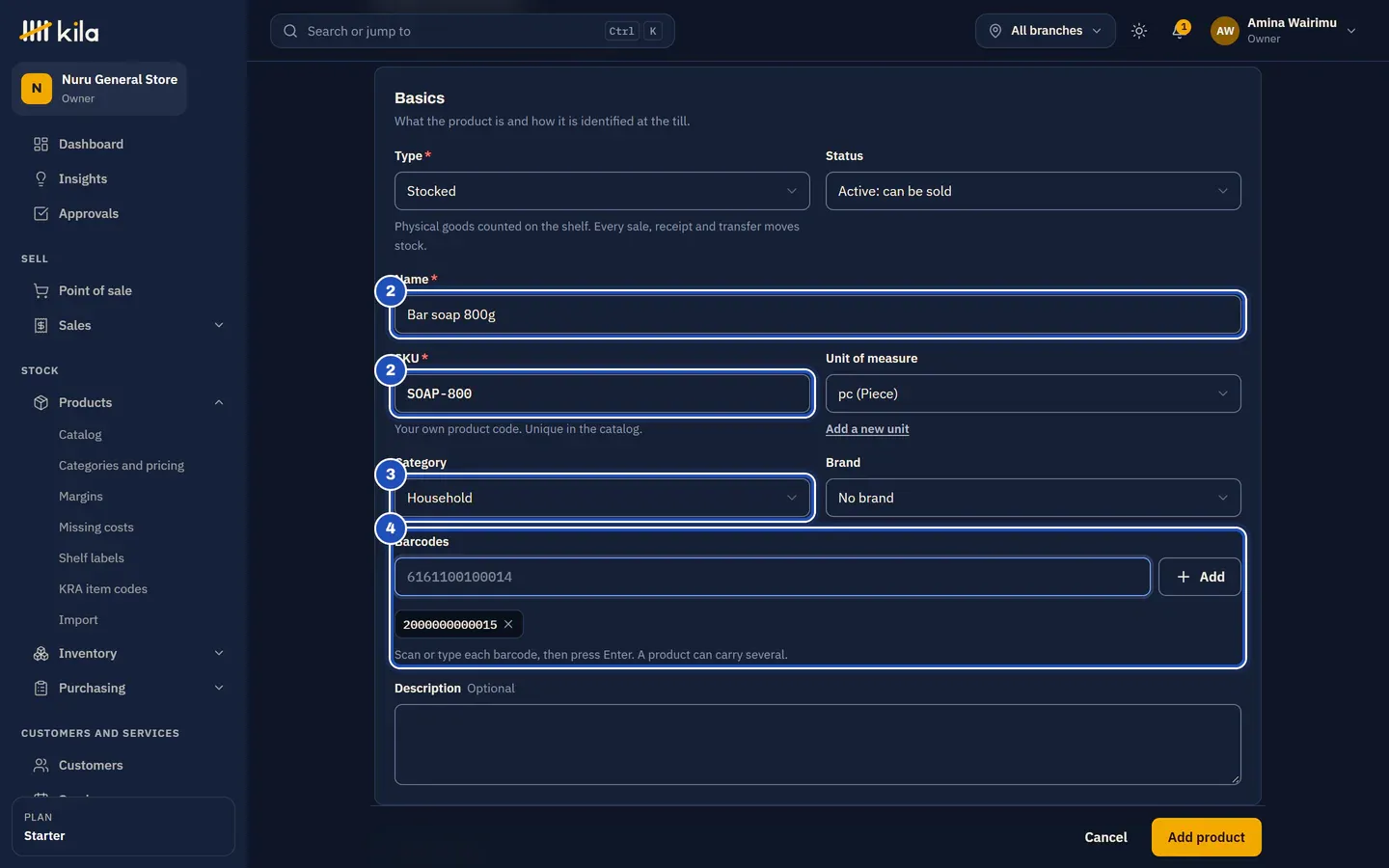Remove barcode 2000000000015 chip

(x=508, y=625)
